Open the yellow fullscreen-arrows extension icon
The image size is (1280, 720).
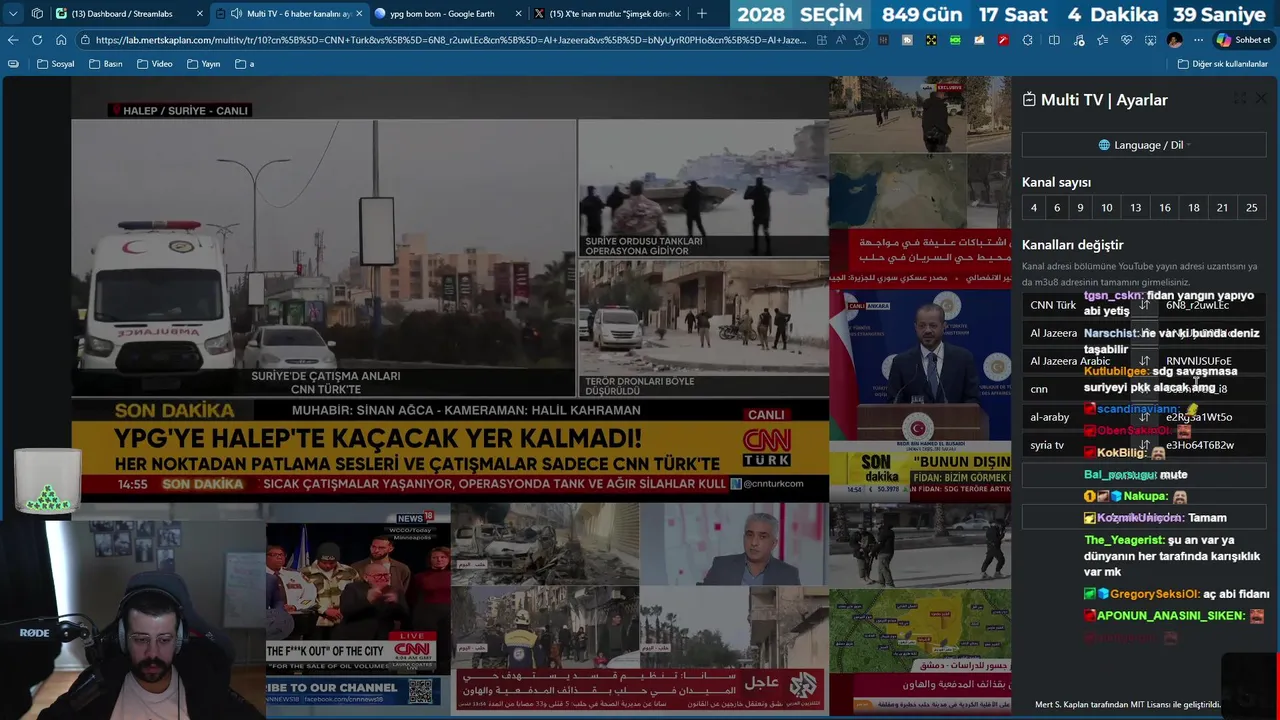931,40
